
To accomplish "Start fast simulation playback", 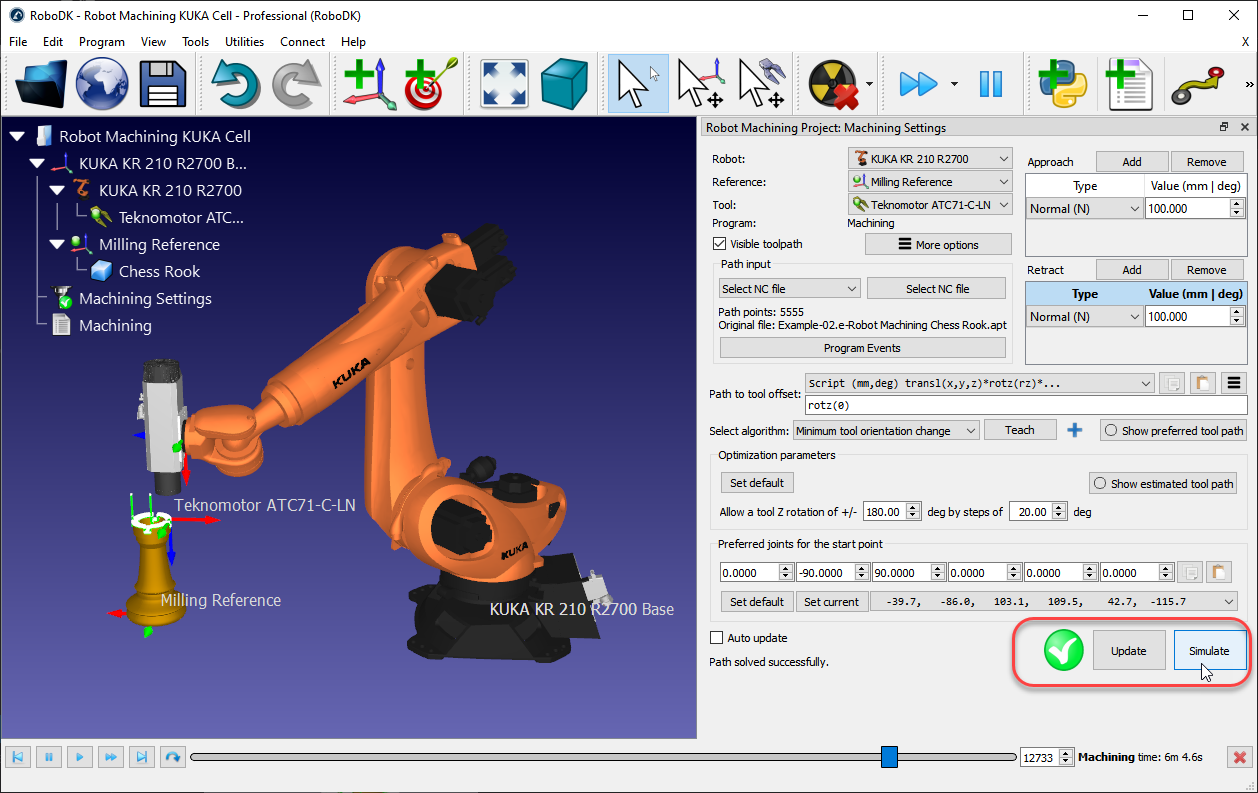I will click(x=917, y=84).
